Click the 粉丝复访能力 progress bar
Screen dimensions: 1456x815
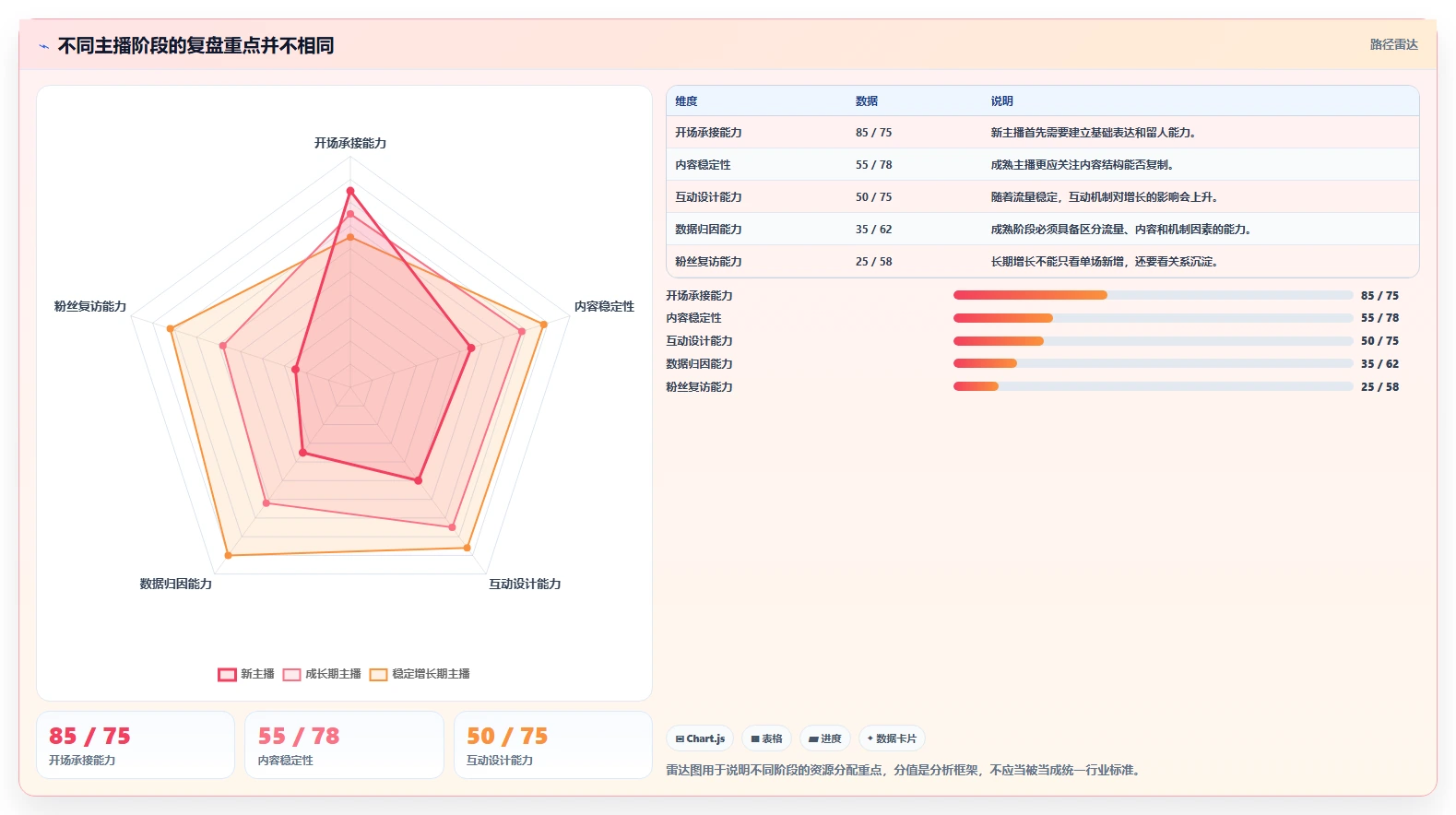coord(1153,386)
